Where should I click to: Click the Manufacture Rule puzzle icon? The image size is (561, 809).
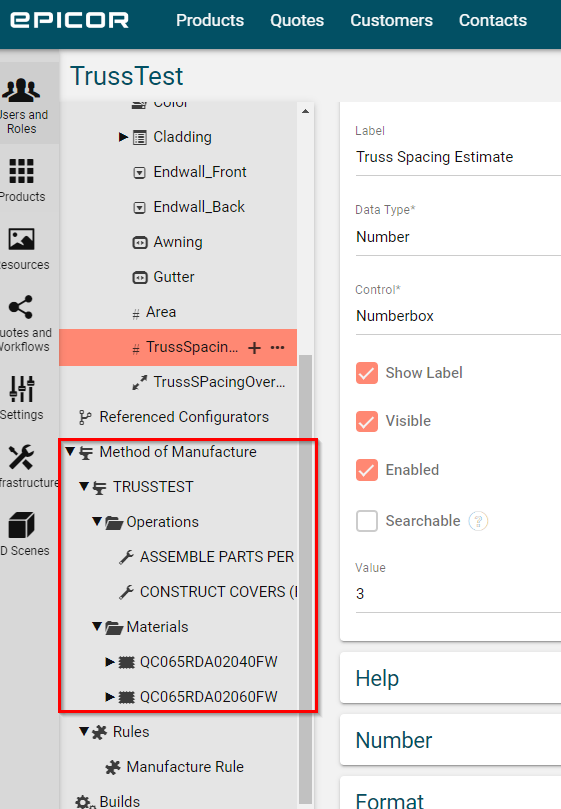[113, 767]
